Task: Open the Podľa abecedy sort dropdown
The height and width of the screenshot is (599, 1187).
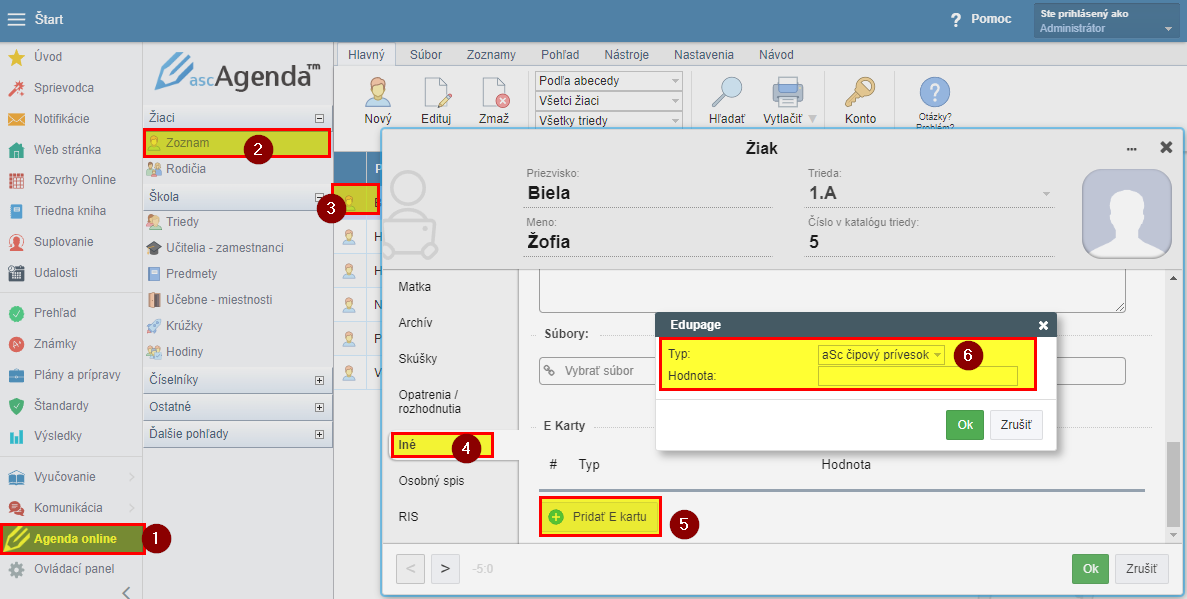Action: click(x=609, y=81)
